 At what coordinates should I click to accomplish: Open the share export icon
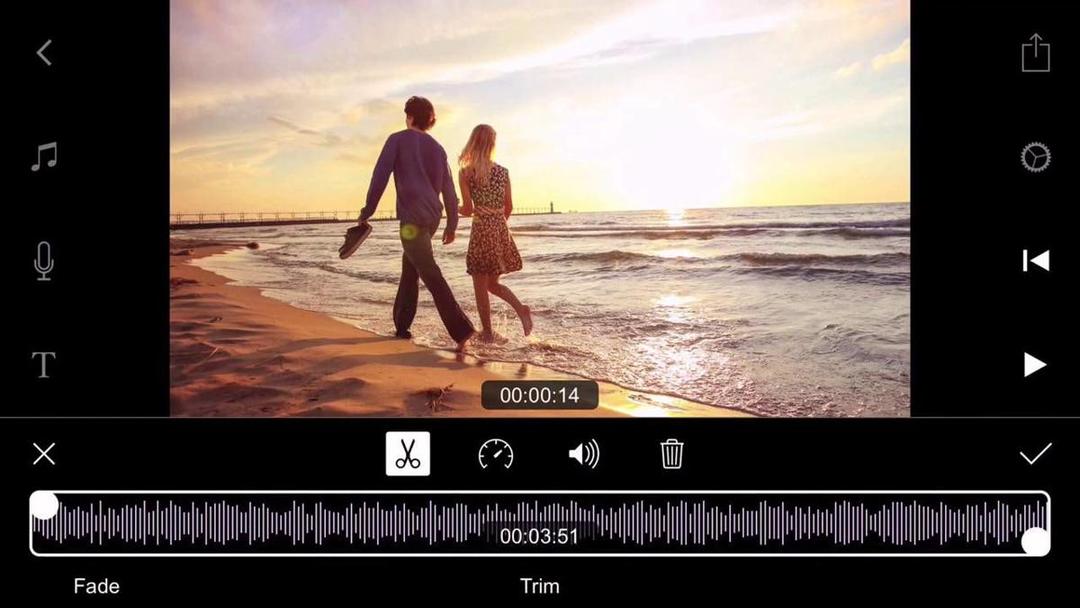(x=1035, y=52)
